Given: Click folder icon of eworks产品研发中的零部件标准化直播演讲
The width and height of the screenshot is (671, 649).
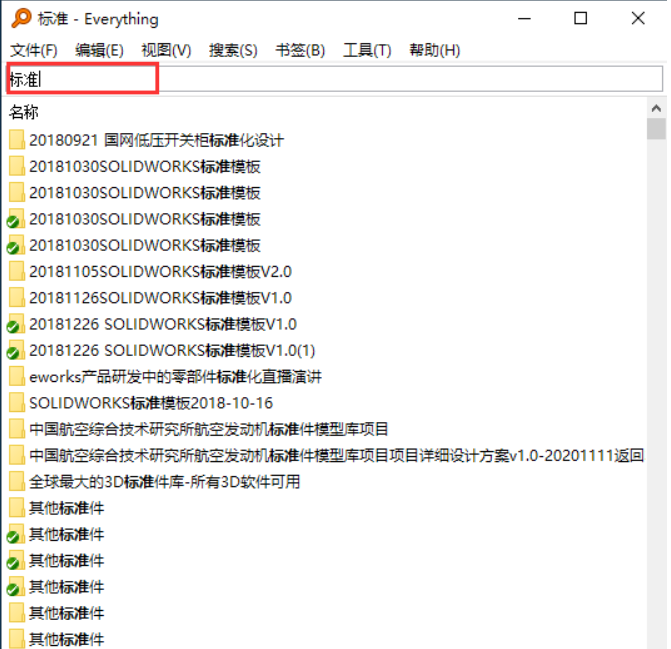Looking at the screenshot, I should click(x=17, y=376).
